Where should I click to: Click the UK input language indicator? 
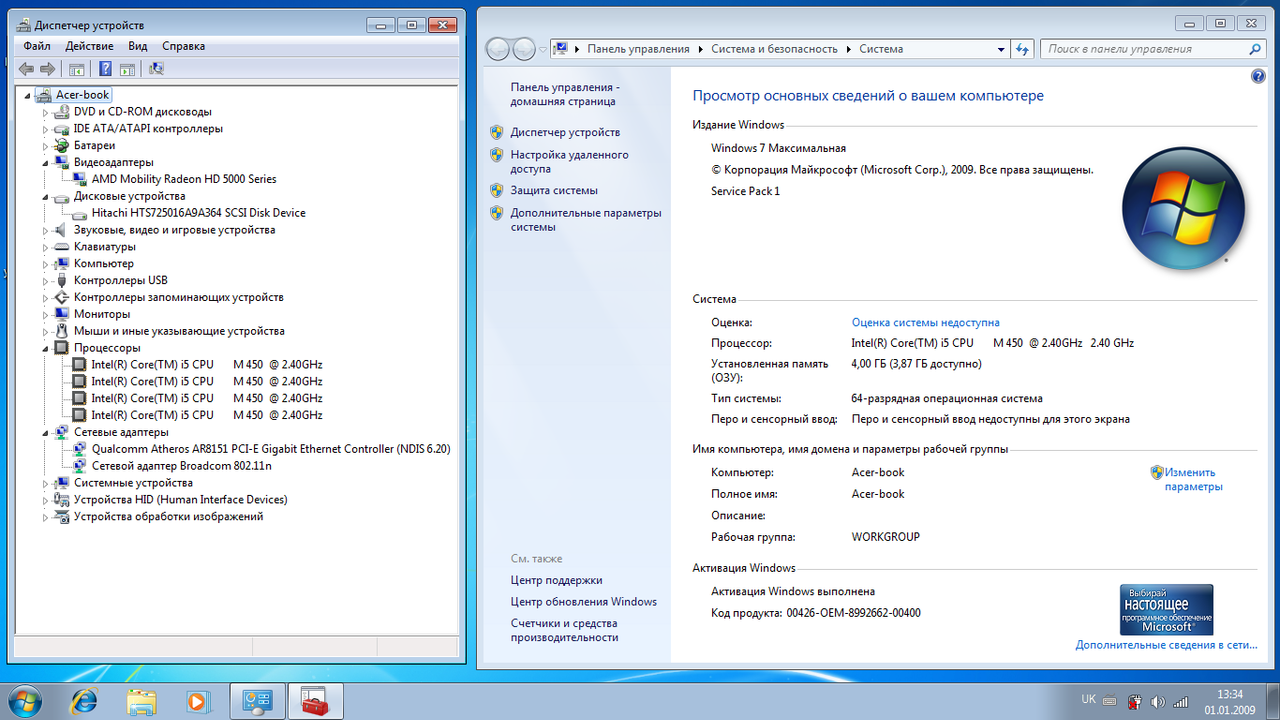coord(1088,701)
